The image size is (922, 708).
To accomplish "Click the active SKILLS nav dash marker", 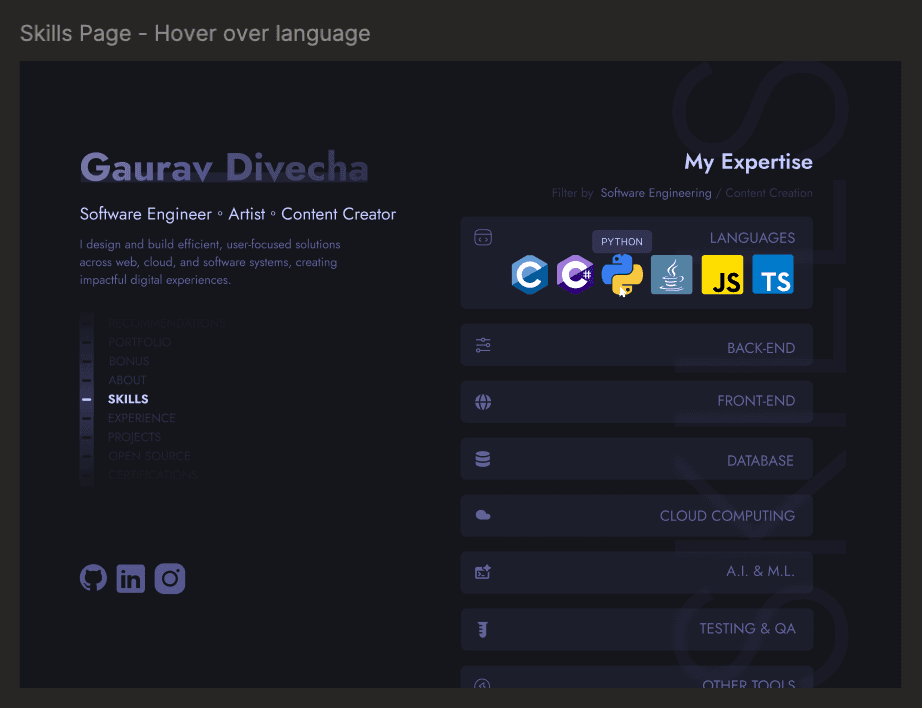I will (86, 399).
